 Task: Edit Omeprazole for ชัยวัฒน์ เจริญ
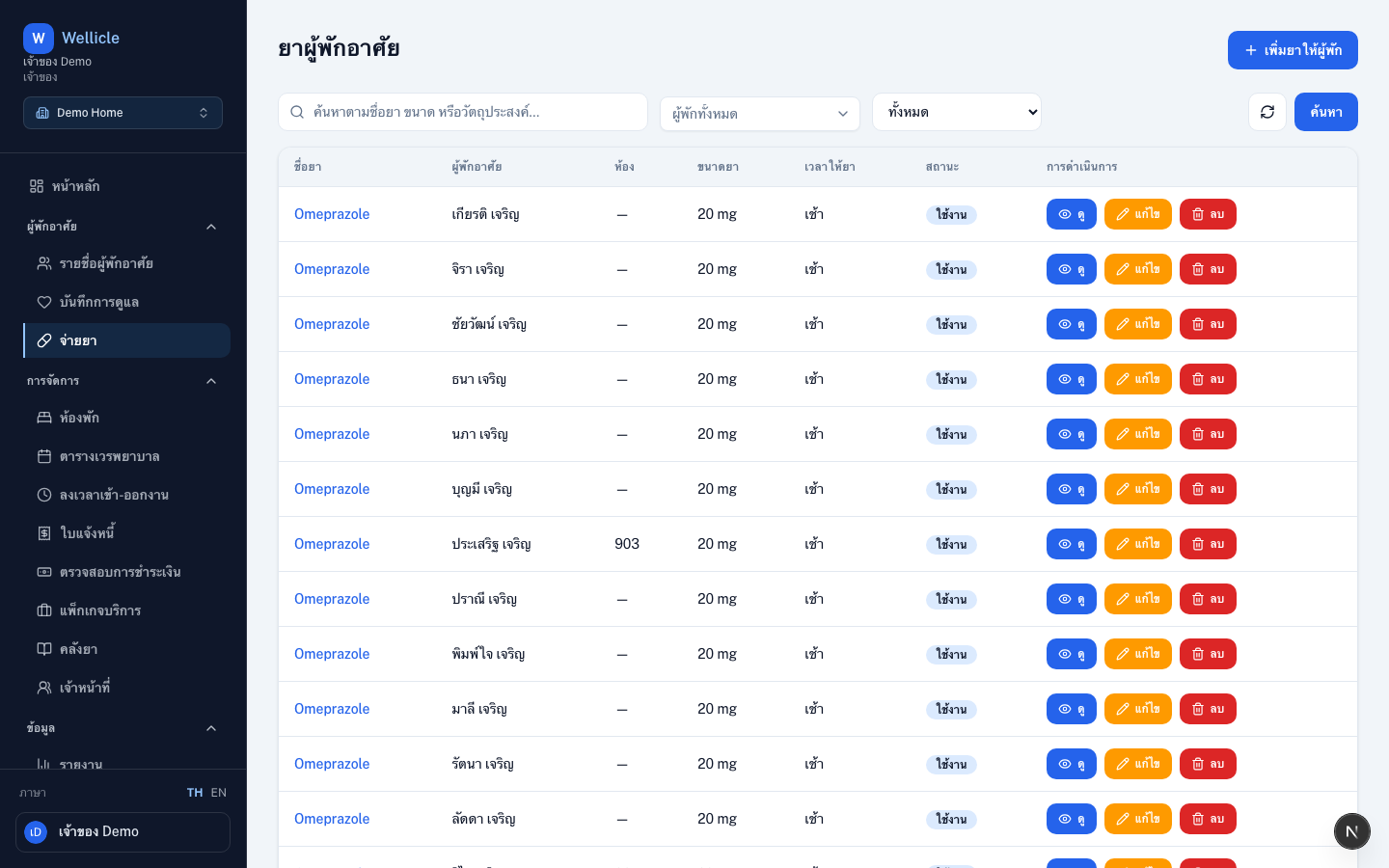click(x=1138, y=324)
